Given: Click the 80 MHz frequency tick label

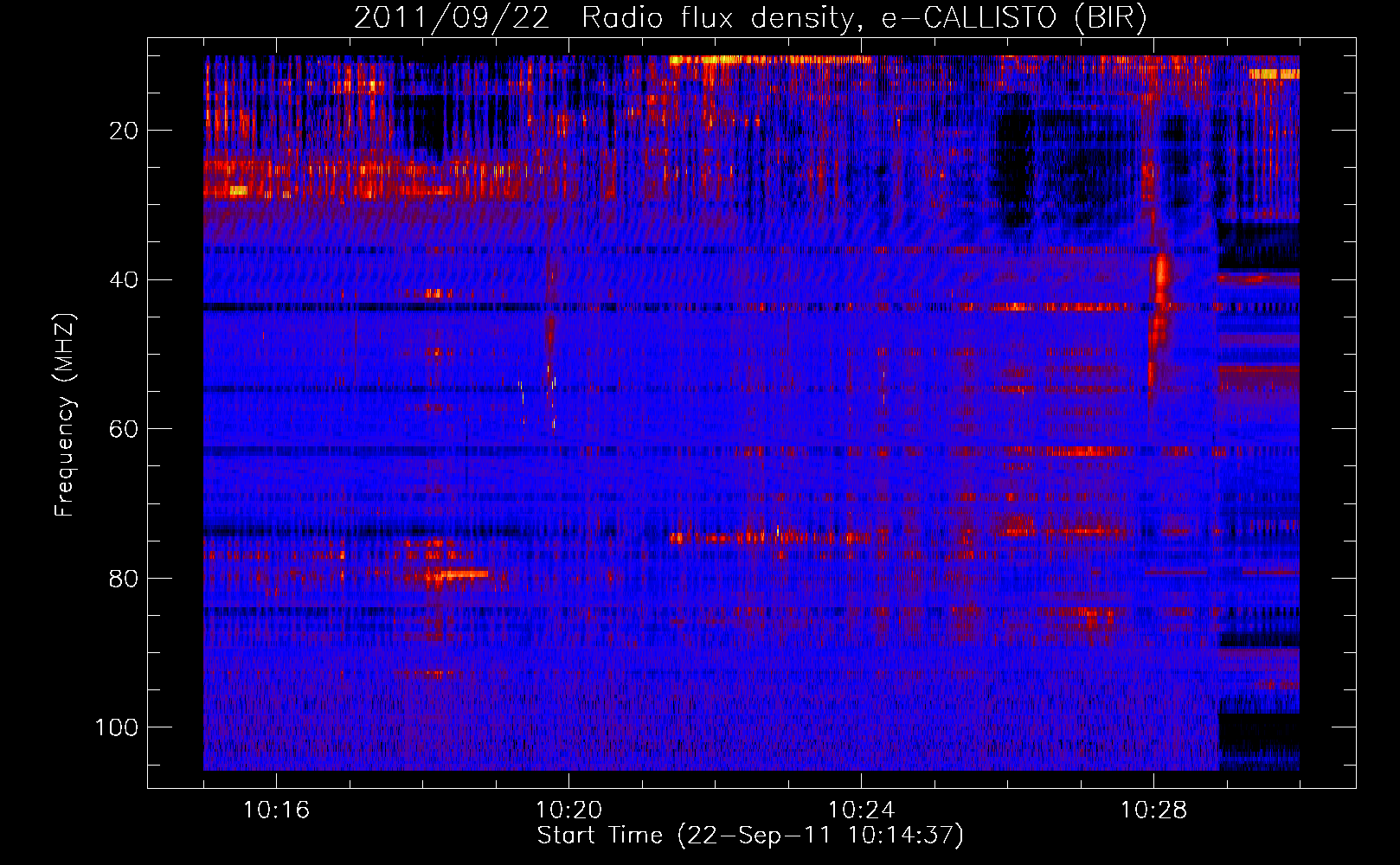Looking at the screenshot, I should click(124, 579).
